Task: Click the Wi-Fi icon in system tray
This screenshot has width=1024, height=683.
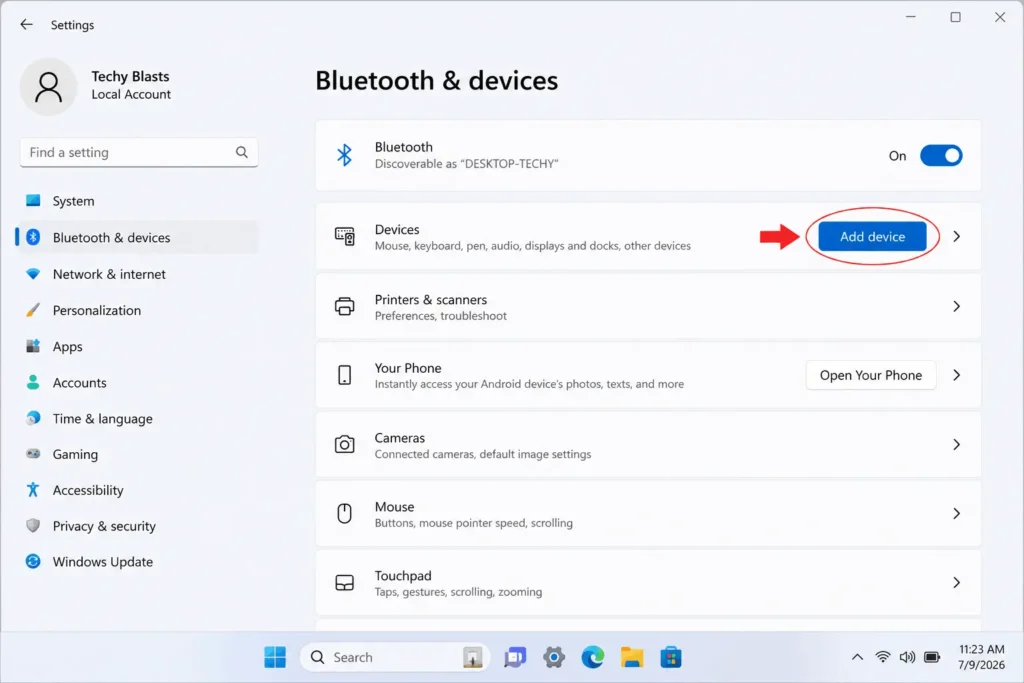Action: [x=882, y=658]
